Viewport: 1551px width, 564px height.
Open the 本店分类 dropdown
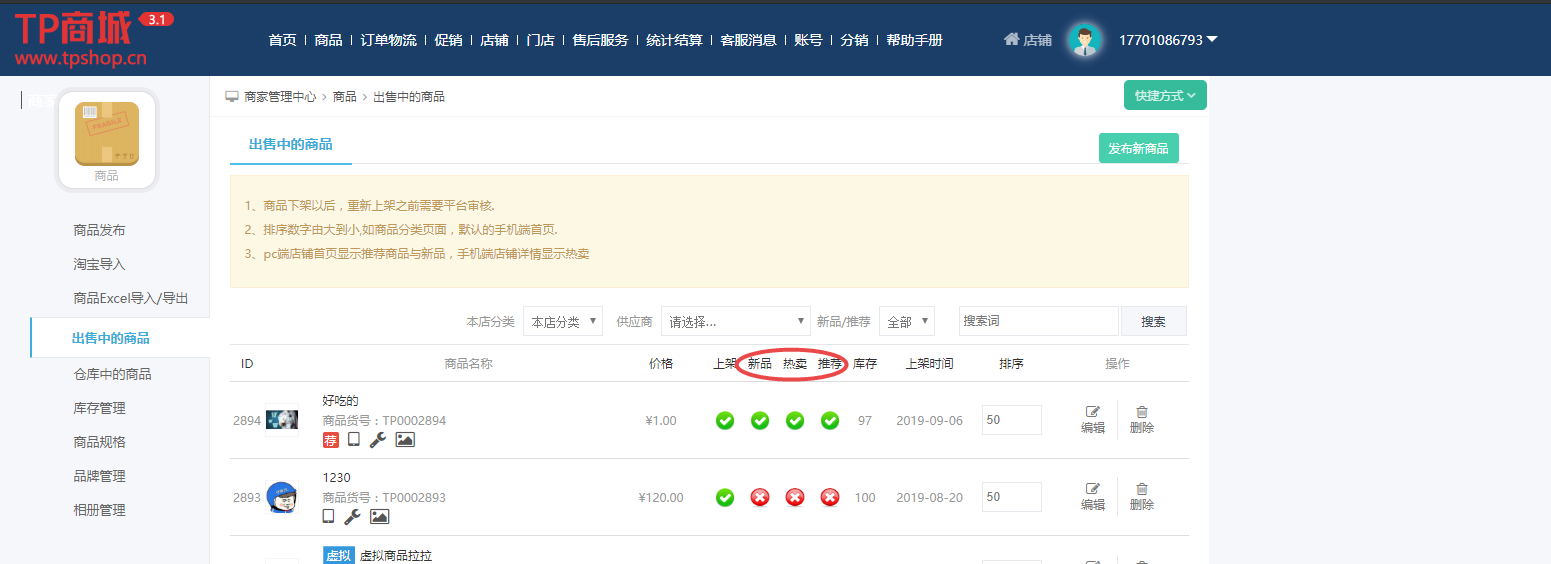(563, 321)
